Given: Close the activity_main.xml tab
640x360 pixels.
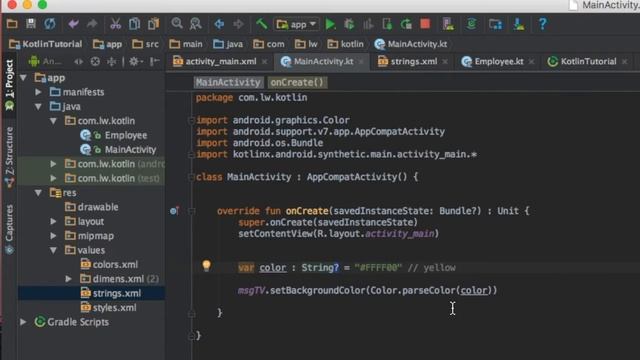Looking at the screenshot, I should tap(265, 62).
